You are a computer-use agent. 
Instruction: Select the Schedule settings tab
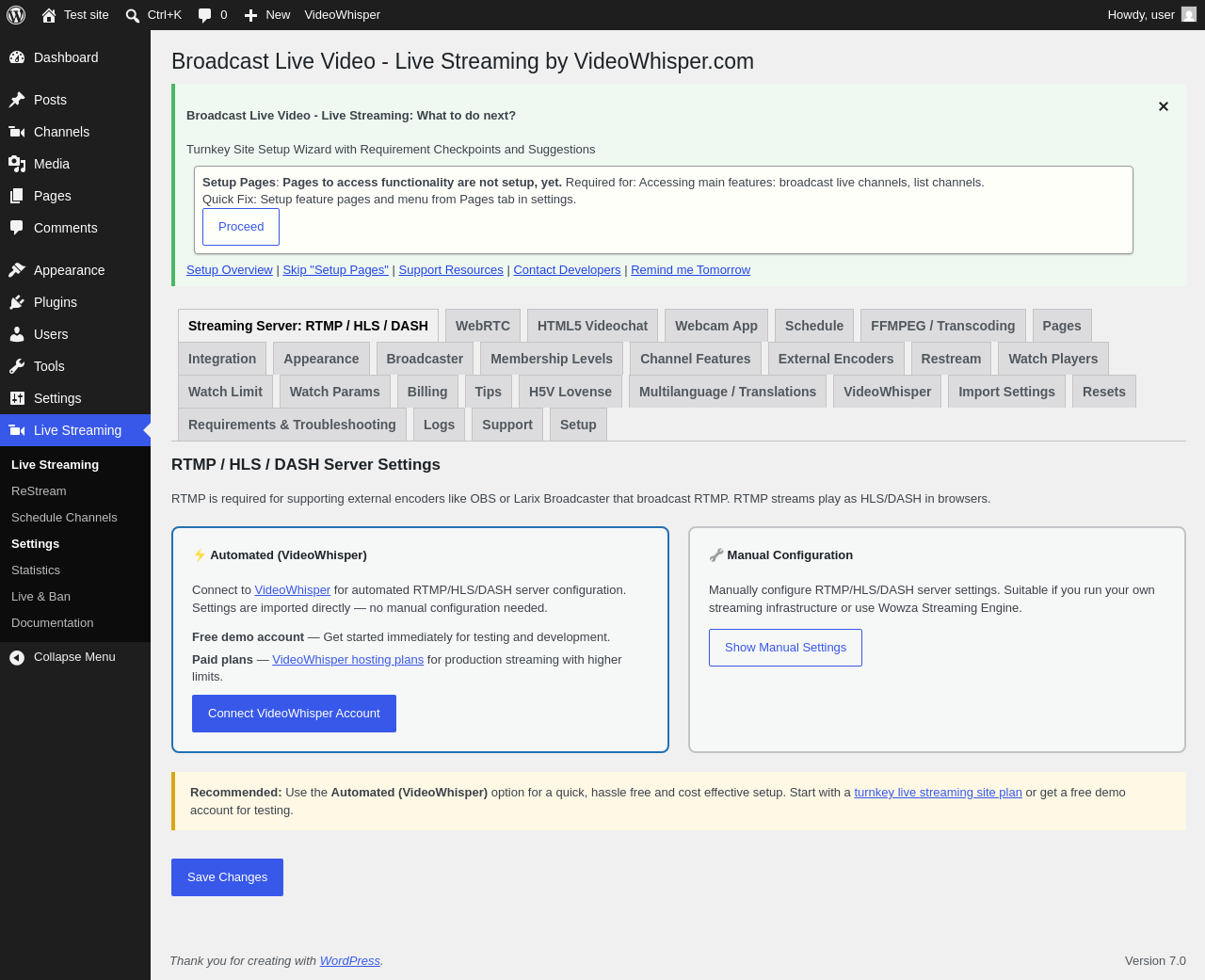point(814,326)
